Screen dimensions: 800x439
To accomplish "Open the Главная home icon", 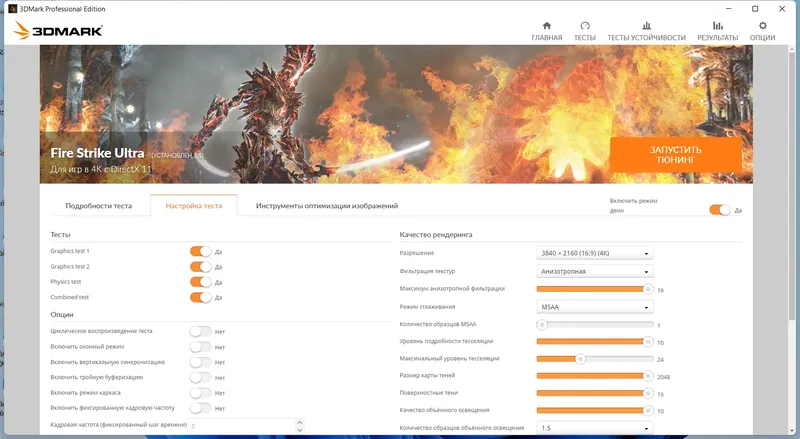I will (x=546, y=26).
